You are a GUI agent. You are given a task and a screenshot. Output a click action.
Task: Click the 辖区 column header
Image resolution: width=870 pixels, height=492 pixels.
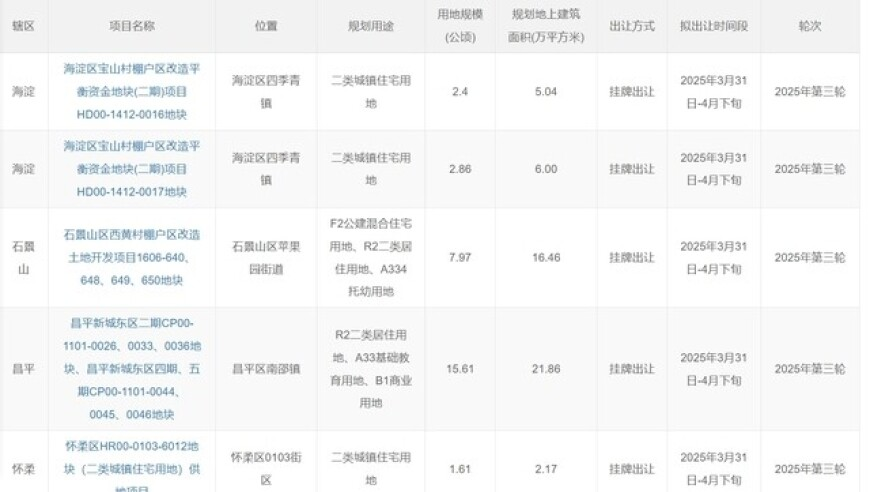[x=23, y=26]
